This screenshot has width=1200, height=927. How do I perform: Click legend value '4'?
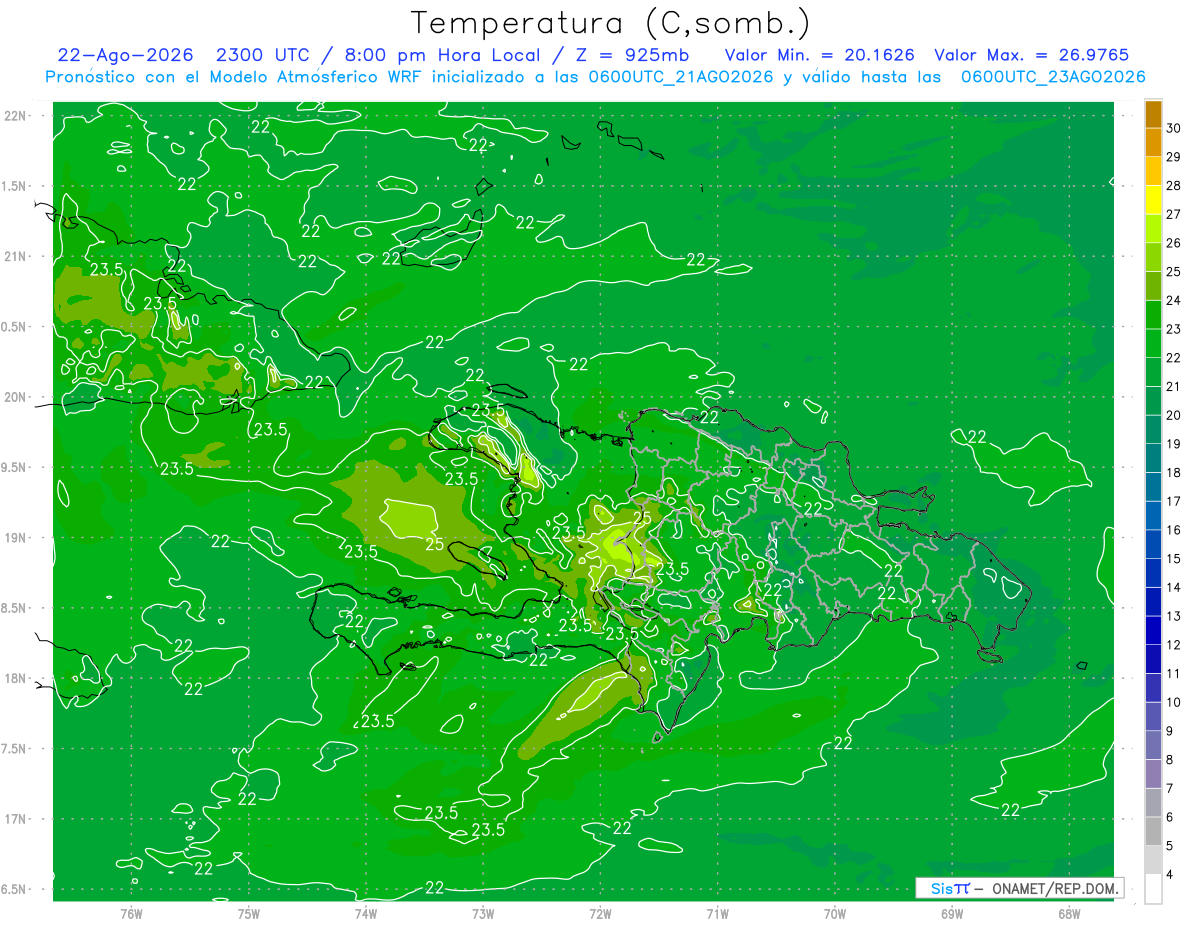pyautogui.click(x=1171, y=875)
